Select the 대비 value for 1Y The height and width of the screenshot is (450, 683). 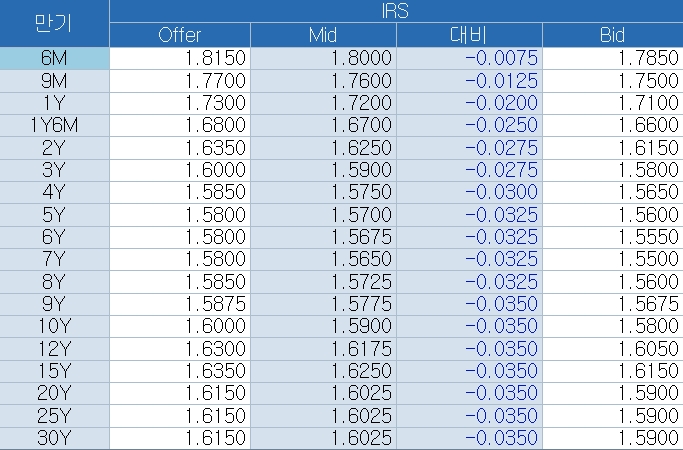[469, 102]
